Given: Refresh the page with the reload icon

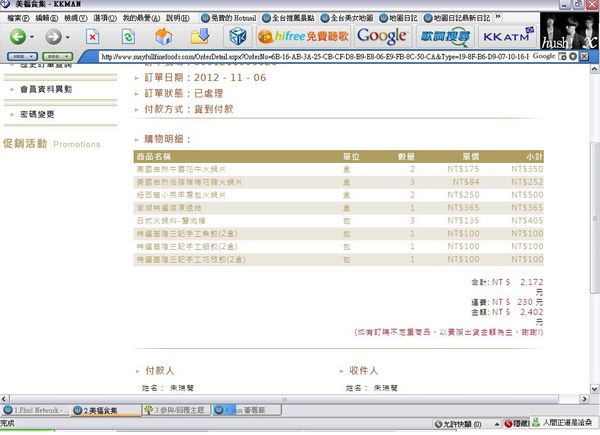Looking at the screenshot, I should [x=129, y=37].
